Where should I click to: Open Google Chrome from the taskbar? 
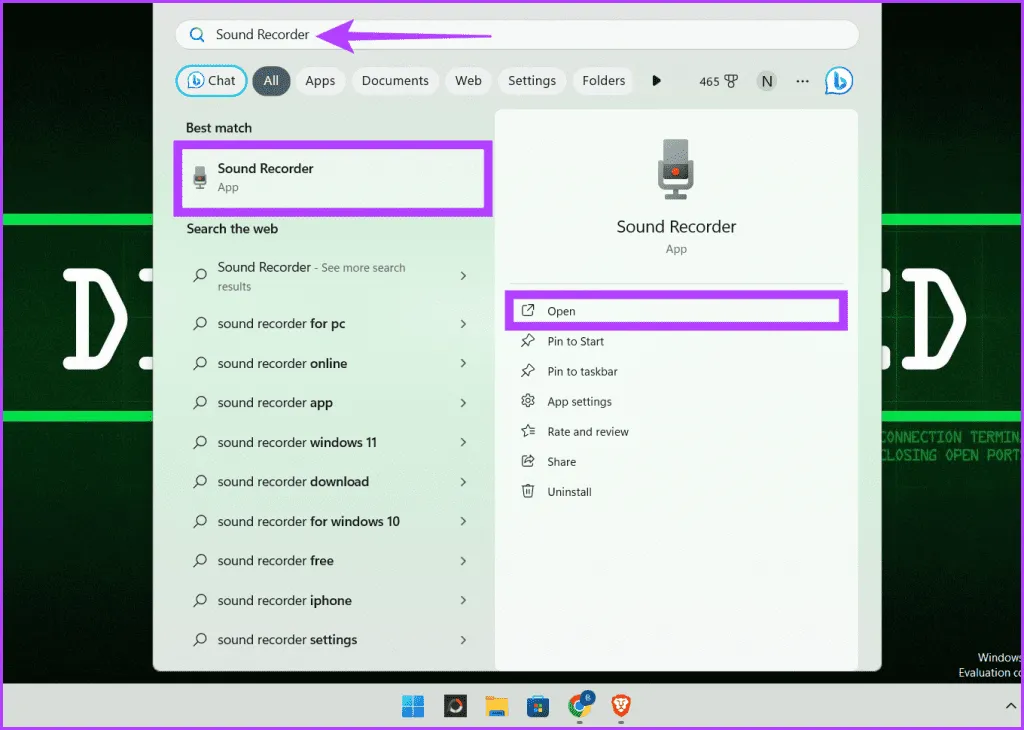pos(579,707)
